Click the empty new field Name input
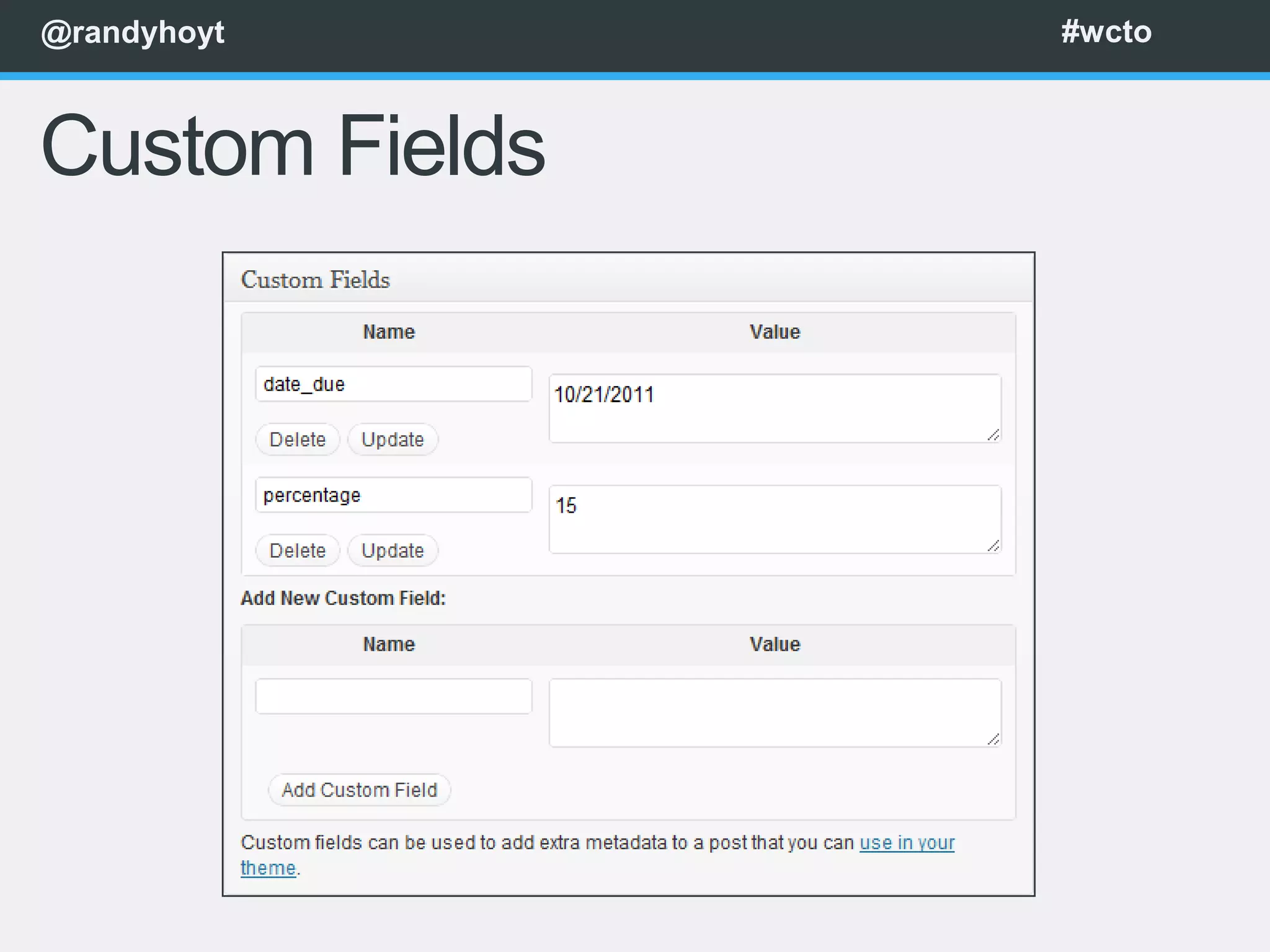This screenshot has width=1270, height=952. point(393,696)
